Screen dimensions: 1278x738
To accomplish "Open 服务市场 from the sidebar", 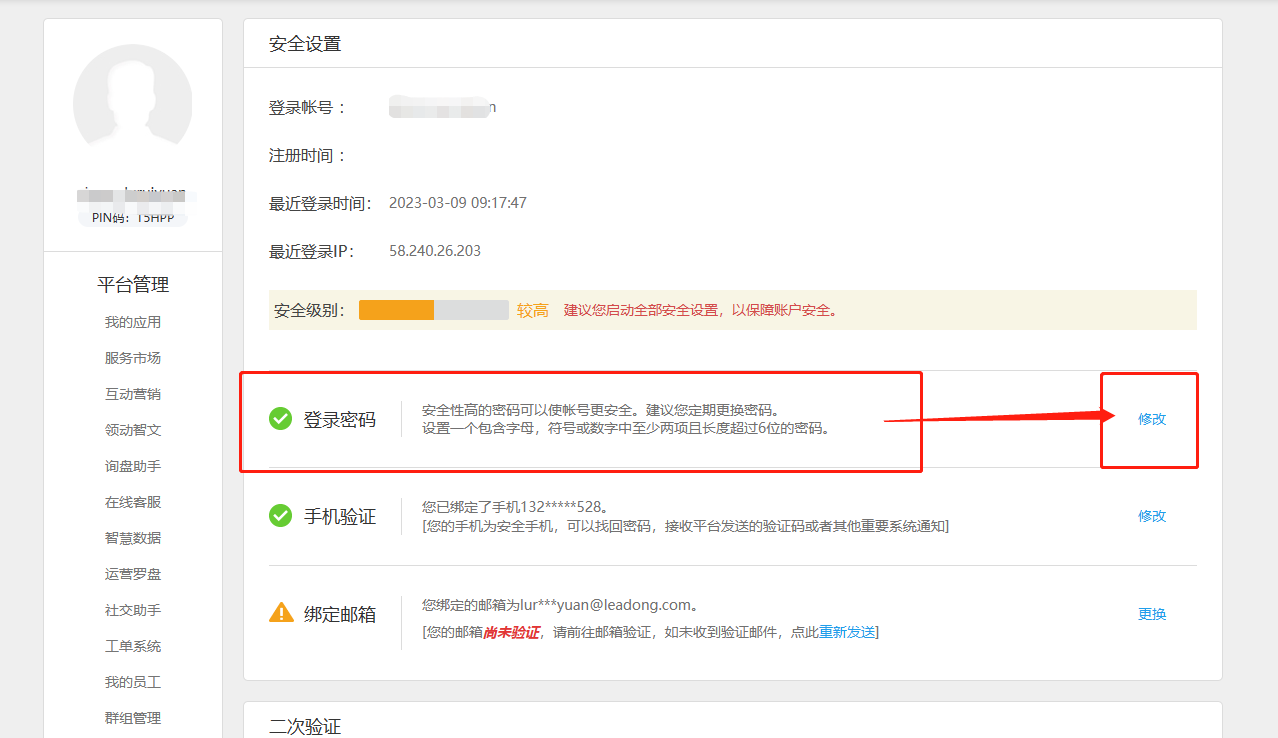I will [x=132, y=357].
